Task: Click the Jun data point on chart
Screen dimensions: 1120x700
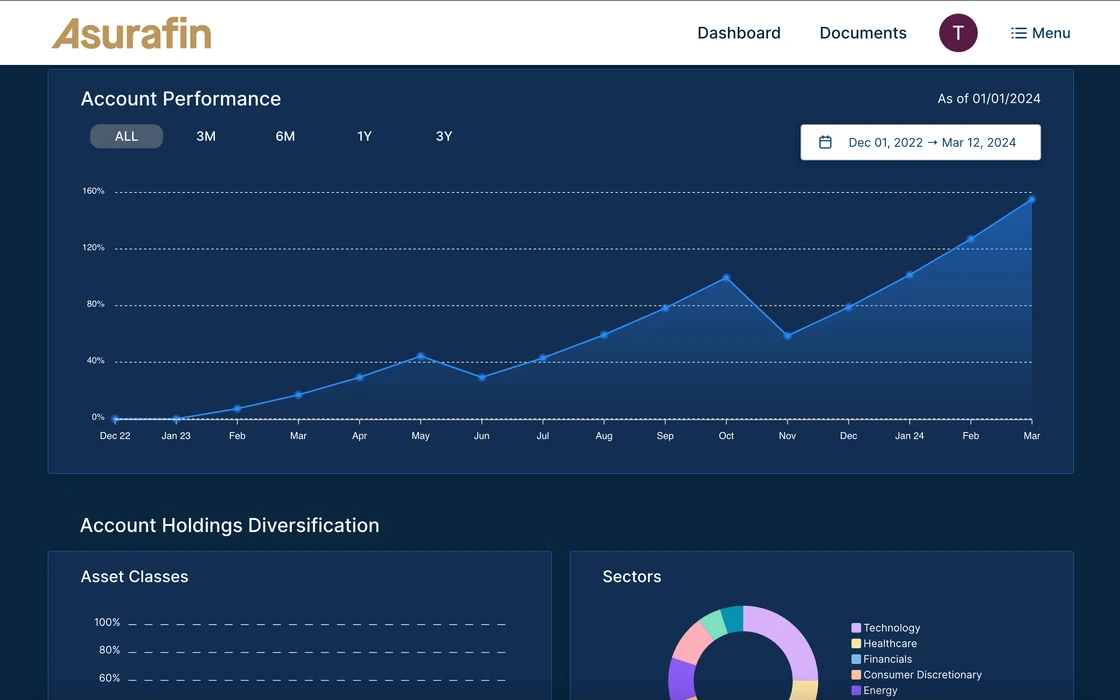Action: click(x=481, y=377)
